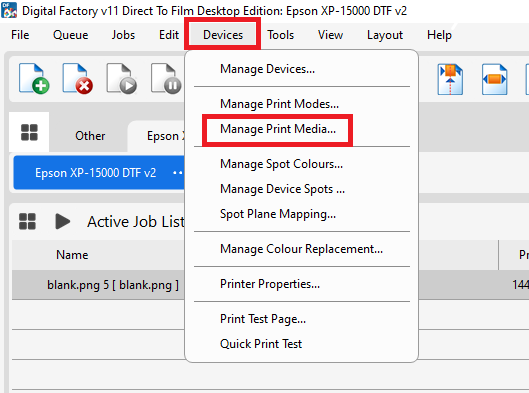Click the Active Job List heading
Viewport: 529px width, 393px height.
click(x=136, y=222)
